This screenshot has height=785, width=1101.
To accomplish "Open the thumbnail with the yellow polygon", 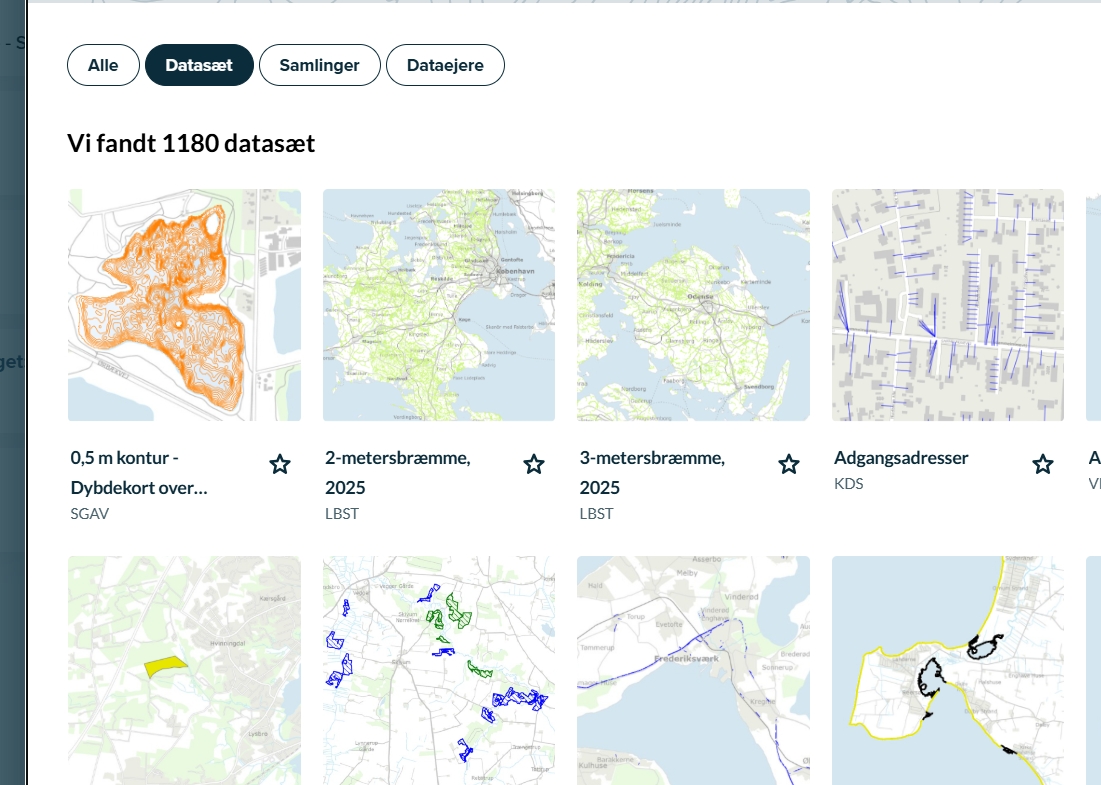I will pos(184,670).
